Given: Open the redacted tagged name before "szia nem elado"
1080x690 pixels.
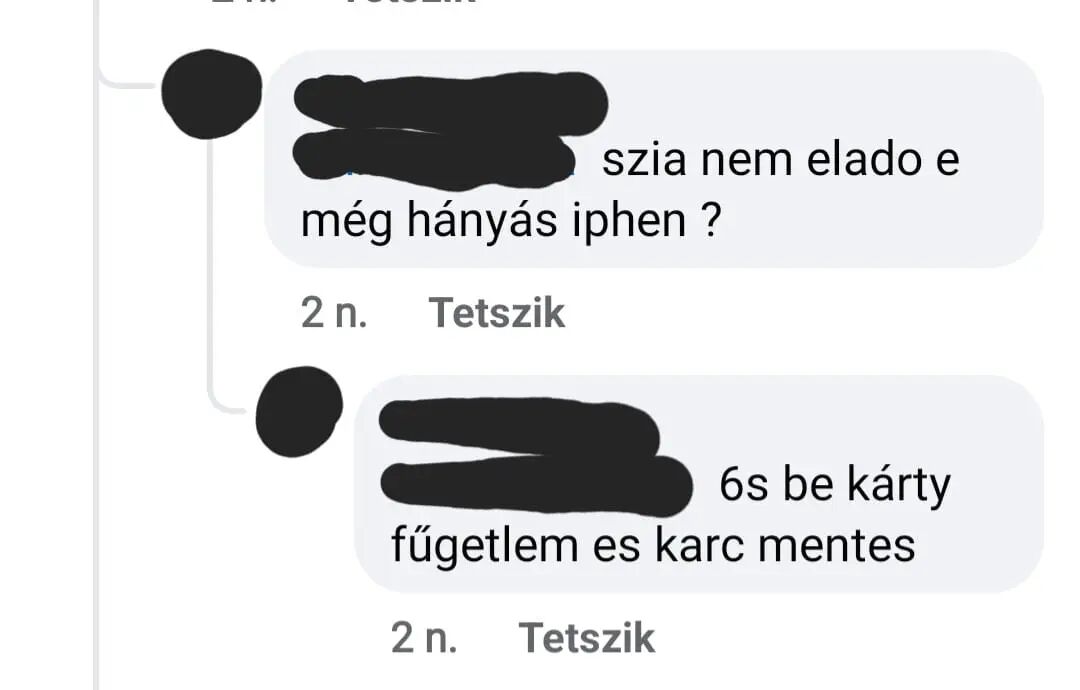Looking at the screenshot, I should (434, 158).
